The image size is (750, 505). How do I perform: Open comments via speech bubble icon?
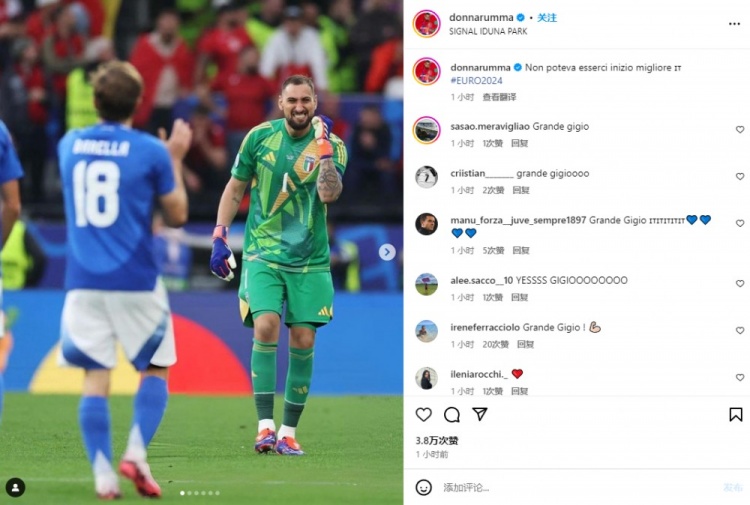[452, 415]
